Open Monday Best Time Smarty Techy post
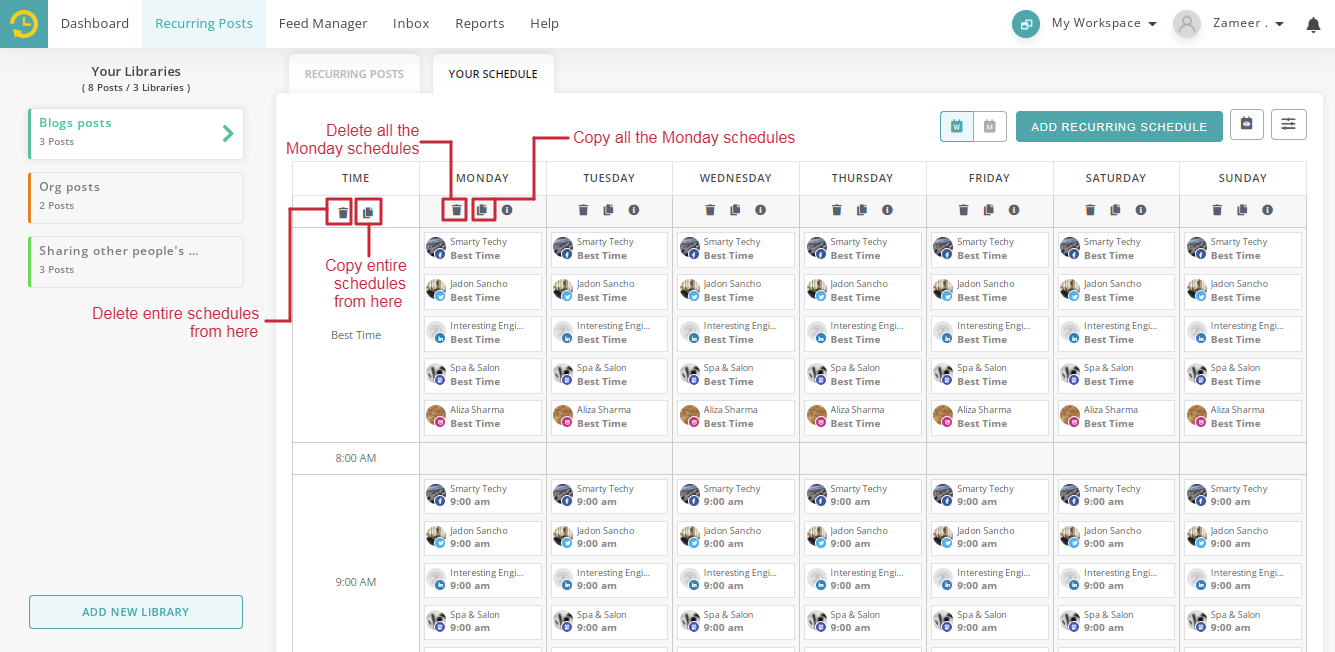 pos(483,249)
